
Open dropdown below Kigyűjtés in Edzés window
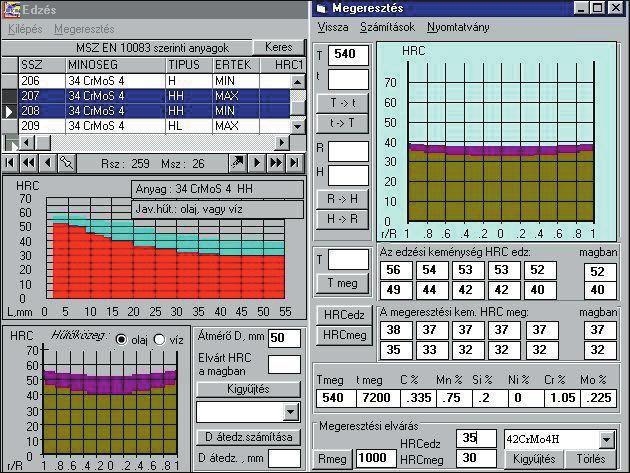(x=291, y=412)
